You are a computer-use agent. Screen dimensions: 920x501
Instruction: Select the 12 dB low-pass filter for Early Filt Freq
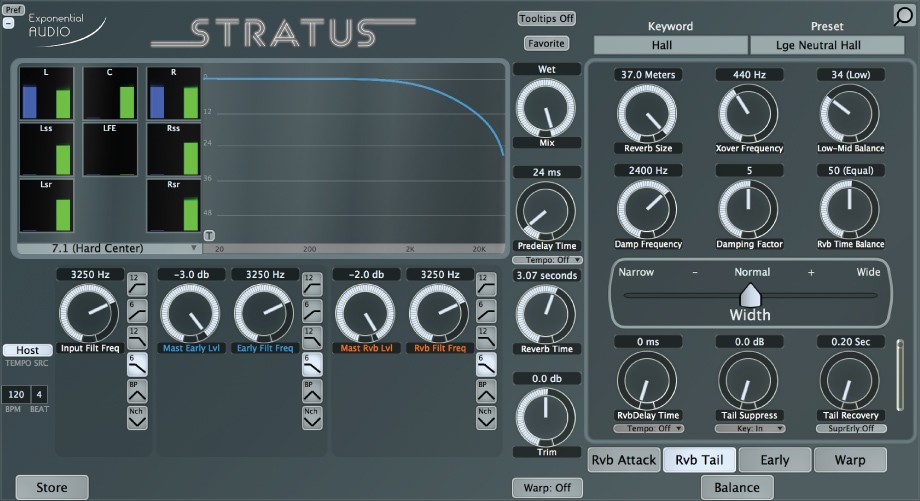coord(312,338)
